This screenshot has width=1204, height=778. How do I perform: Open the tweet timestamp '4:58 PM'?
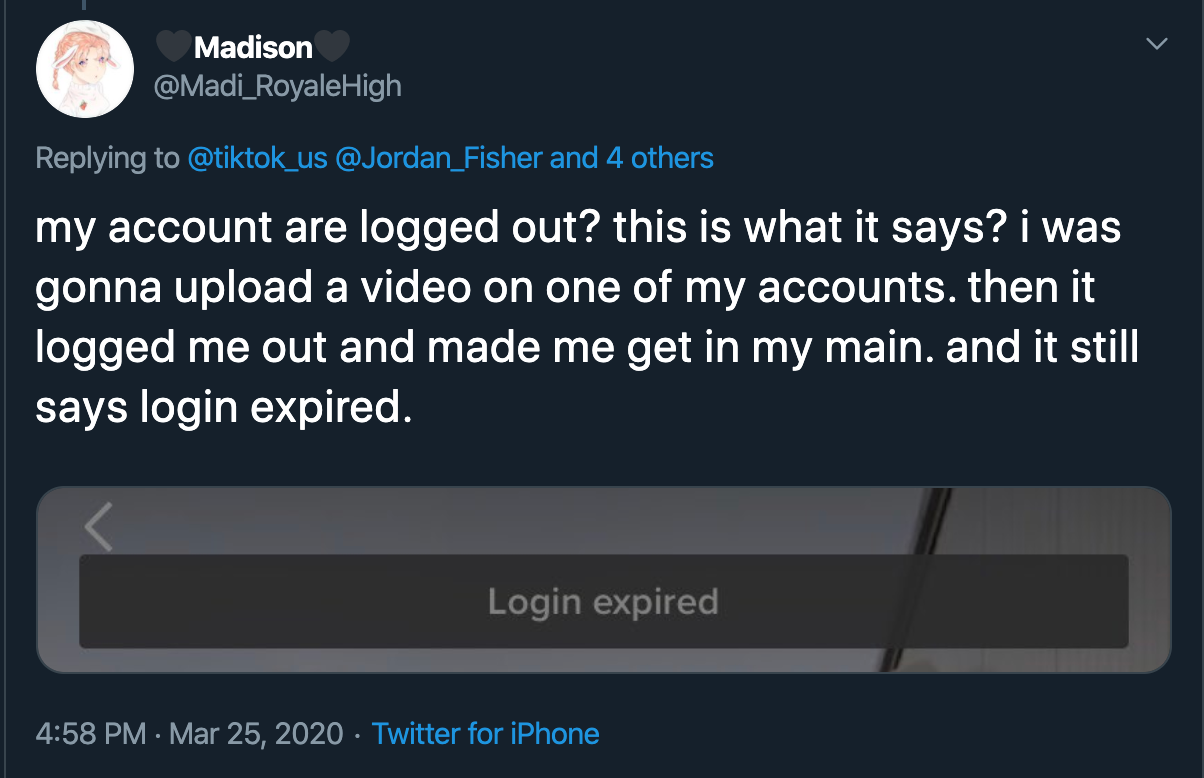[87, 734]
